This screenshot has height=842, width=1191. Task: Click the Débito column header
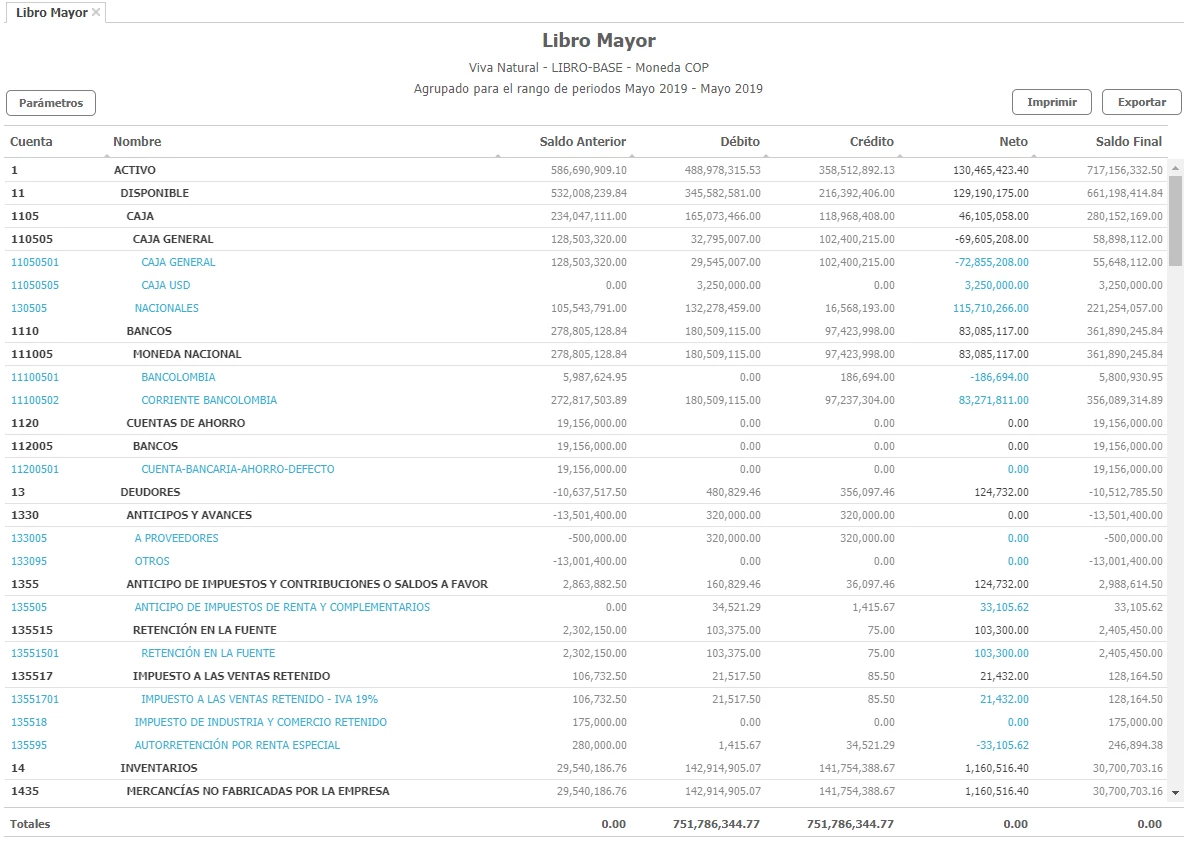click(x=739, y=142)
